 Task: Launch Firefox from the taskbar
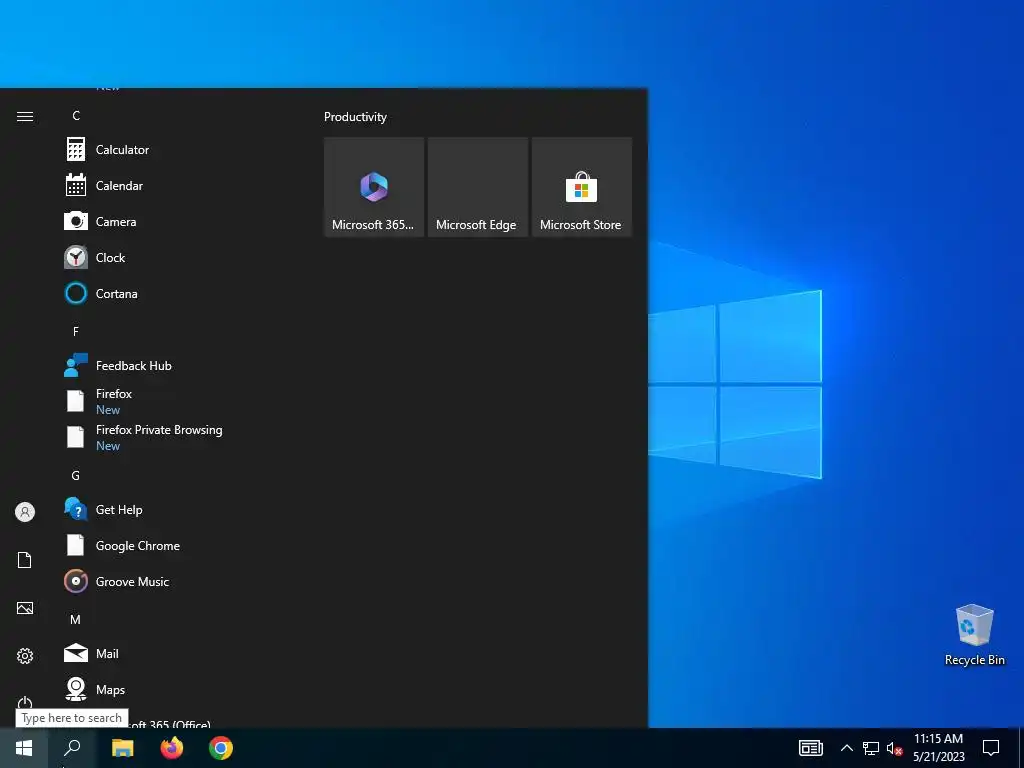tap(172, 748)
